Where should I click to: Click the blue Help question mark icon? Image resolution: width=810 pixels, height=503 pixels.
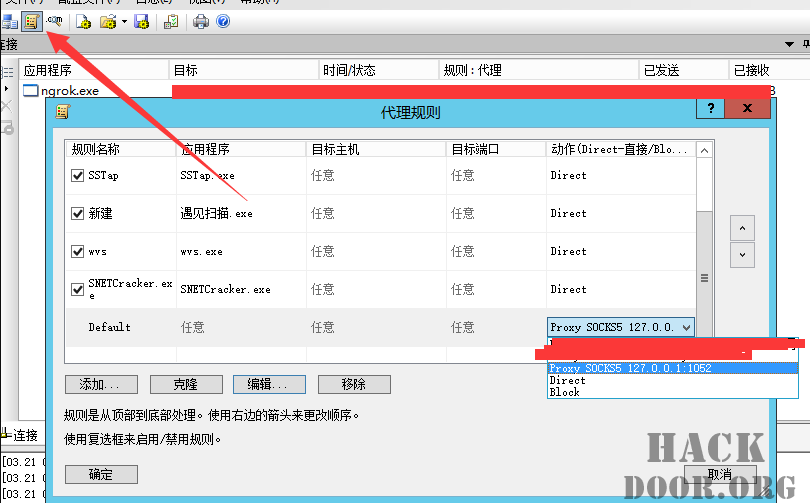pos(223,21)
